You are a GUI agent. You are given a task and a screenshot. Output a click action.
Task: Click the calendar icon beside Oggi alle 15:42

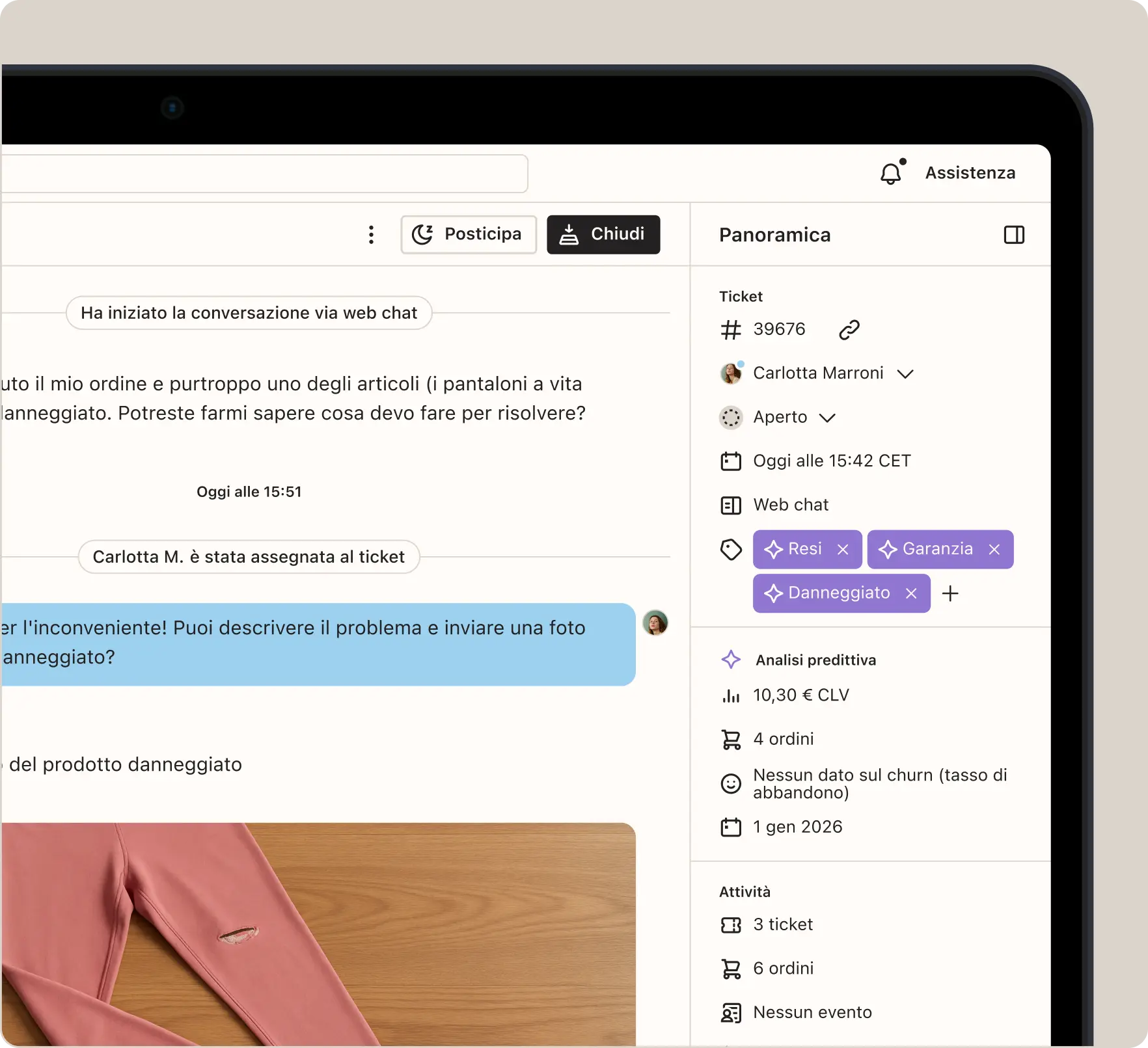click(731, 461)
